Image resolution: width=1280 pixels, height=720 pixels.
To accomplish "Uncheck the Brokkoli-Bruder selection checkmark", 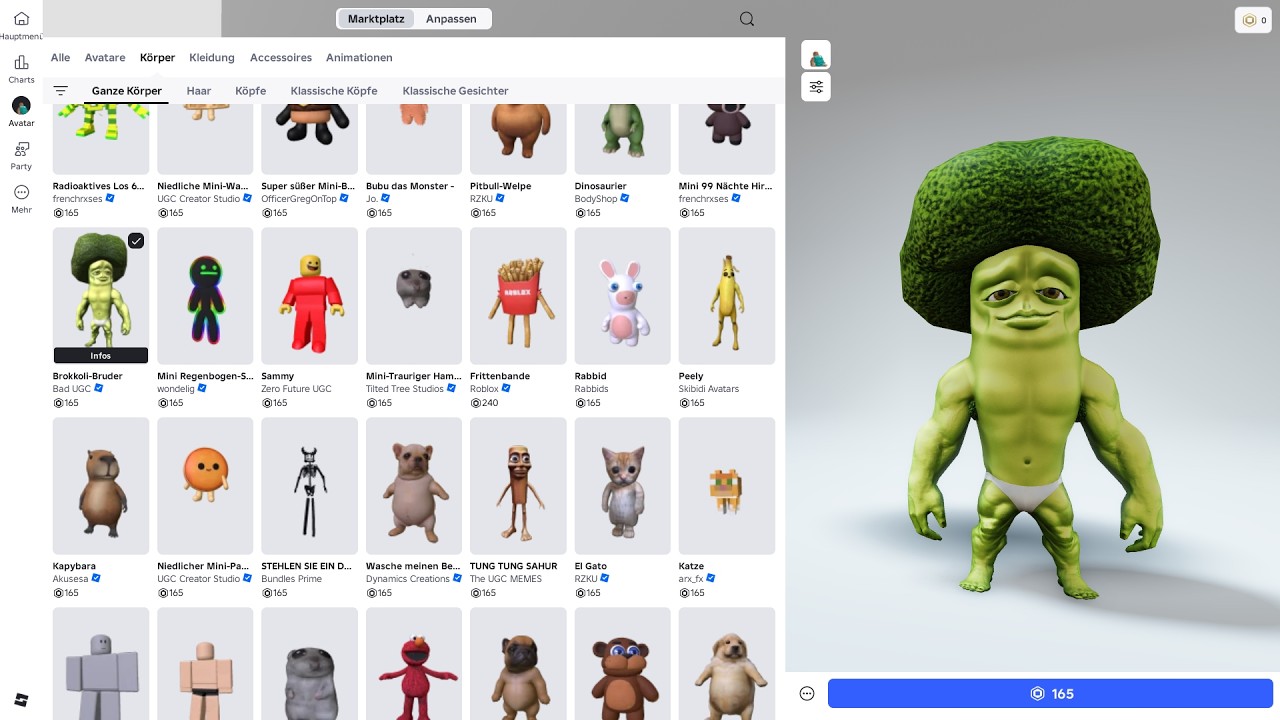I will (136, 241).
